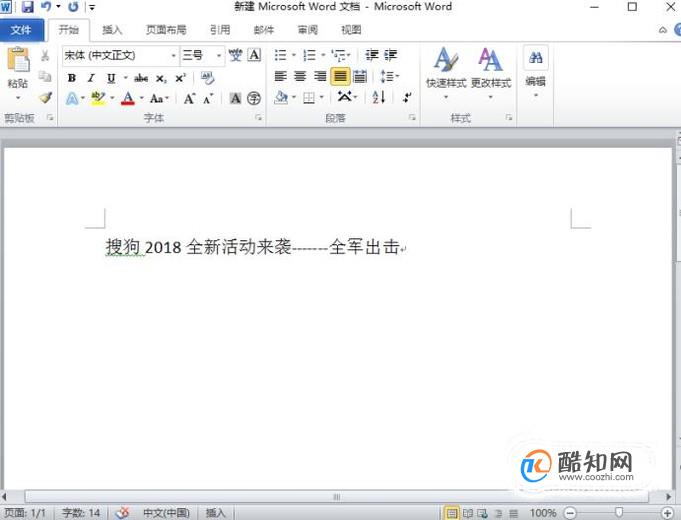This screenshot has height=520, width=681.
Task: Expand highlight color dropdown arrow
Action: point(112,98)
